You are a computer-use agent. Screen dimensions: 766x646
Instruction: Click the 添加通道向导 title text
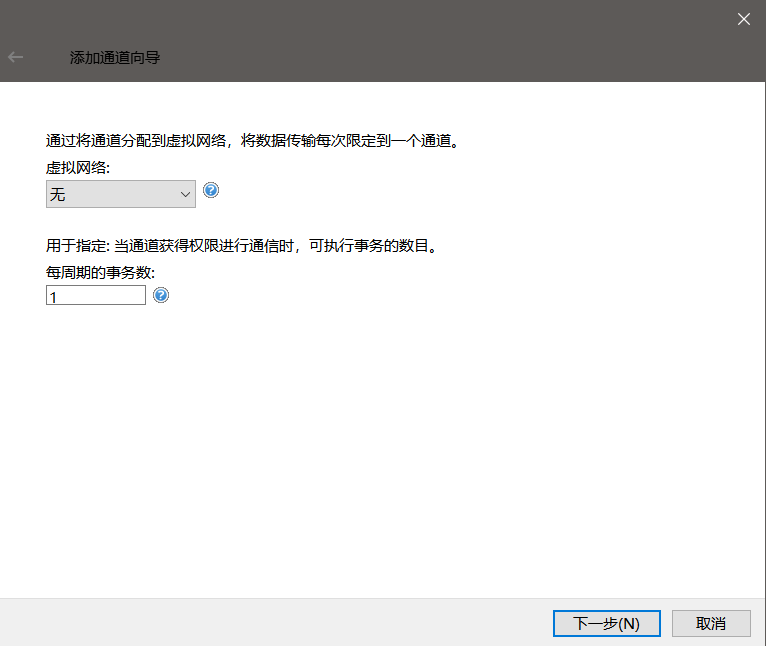(x=115, y=58)
